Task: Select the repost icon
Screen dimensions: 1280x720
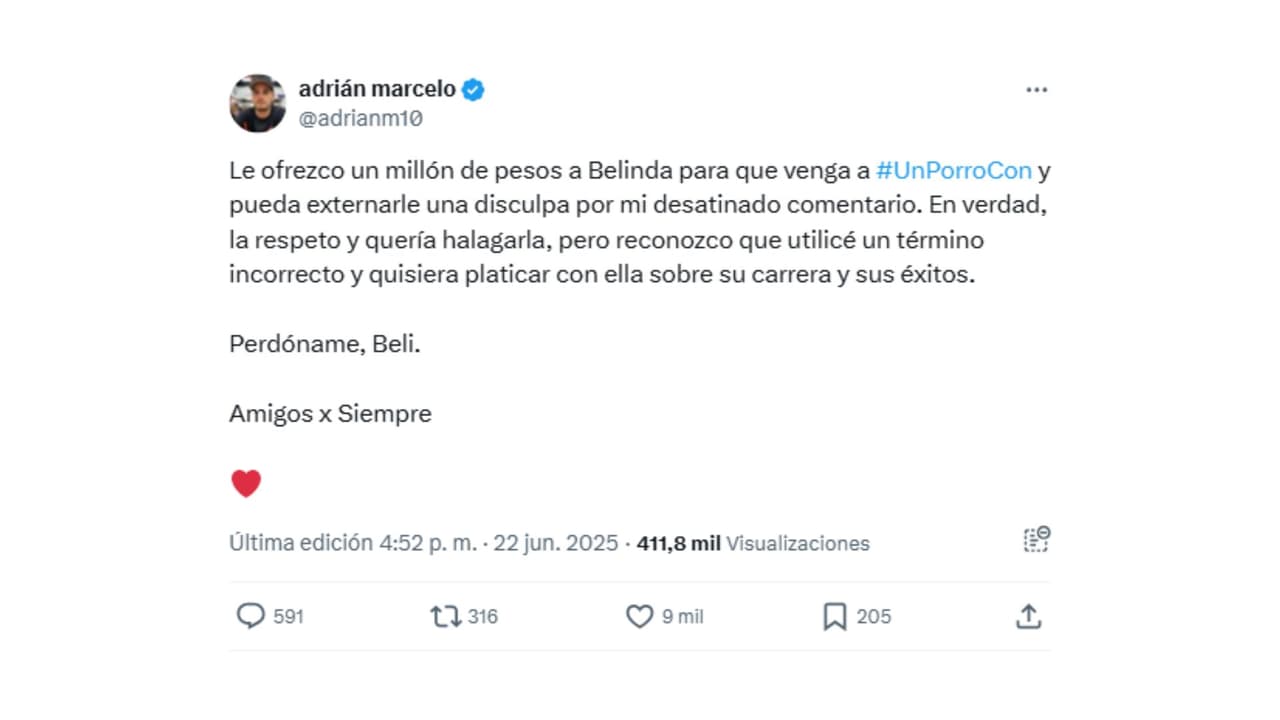Action: [x=446, y=617]
